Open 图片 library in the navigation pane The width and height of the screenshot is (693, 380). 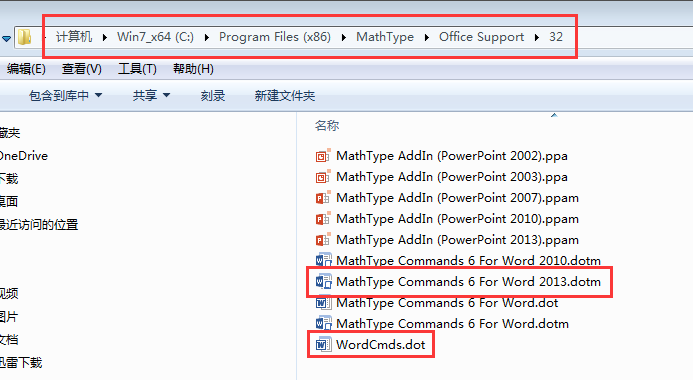pyautogui.click(x=9, y=317)
